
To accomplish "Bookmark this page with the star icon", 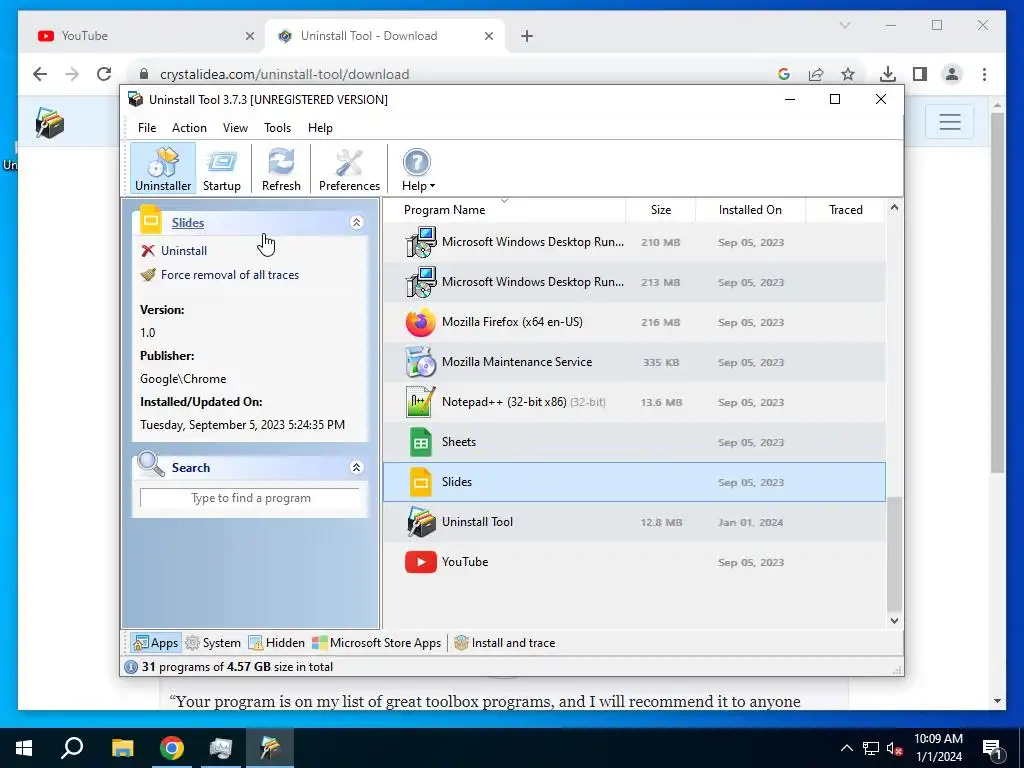I will tap(848, 74).
